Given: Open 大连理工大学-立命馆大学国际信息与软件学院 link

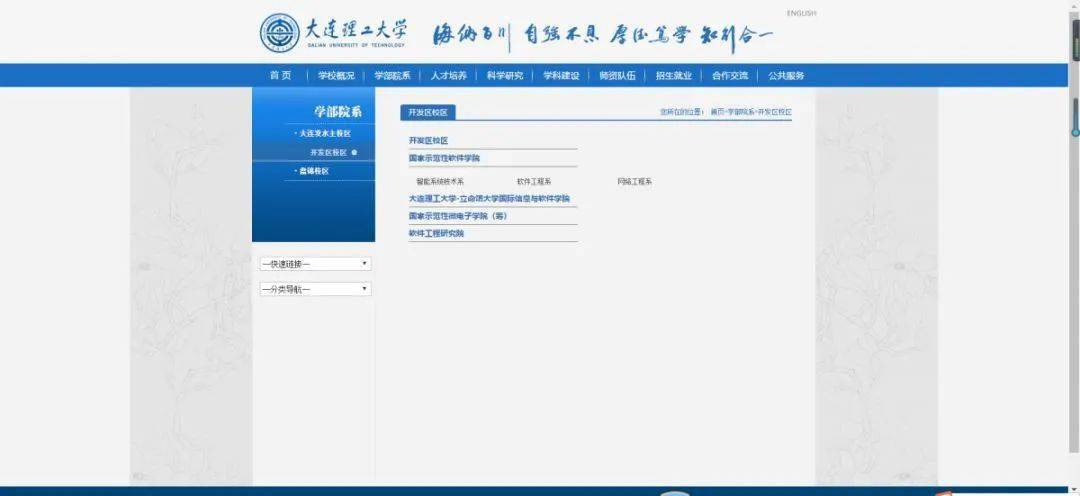Looking at the screenshot, I should click(489, 198).
